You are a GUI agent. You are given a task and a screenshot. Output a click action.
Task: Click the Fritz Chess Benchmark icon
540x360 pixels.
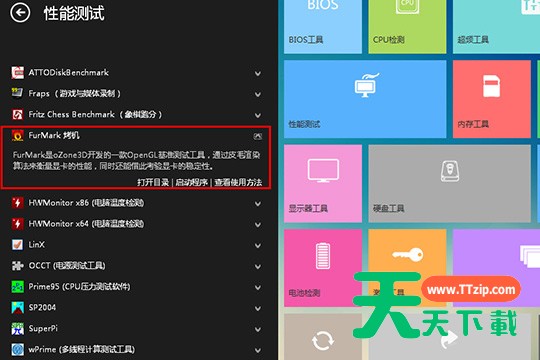point(18,114)
